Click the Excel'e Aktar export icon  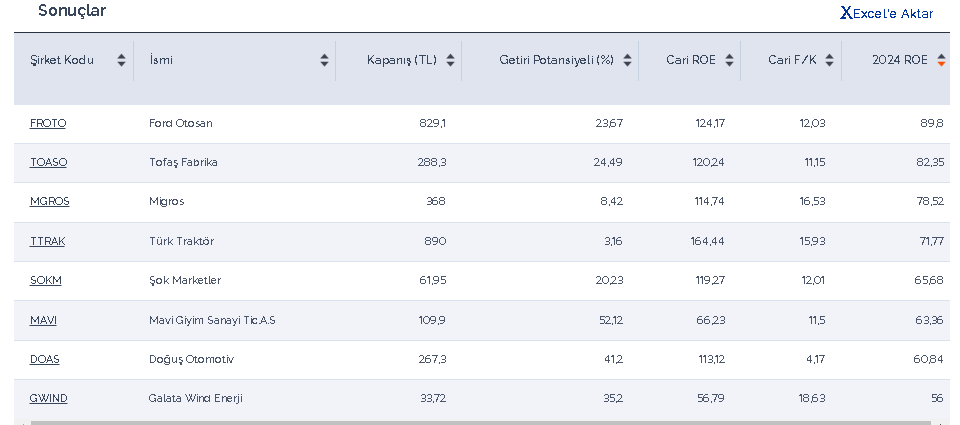click(846, 13)
